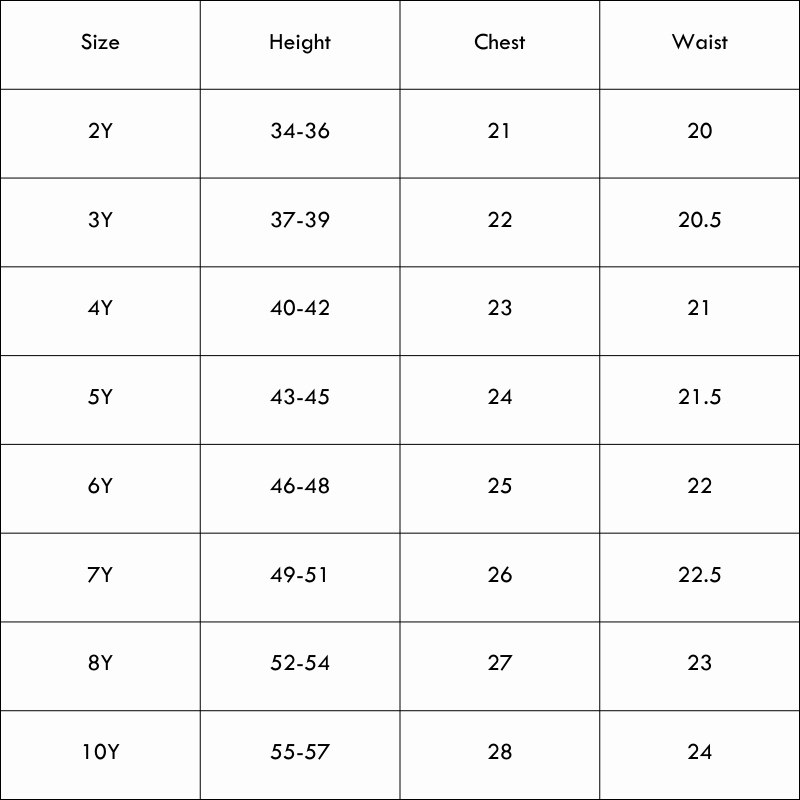Click the waist value 22.5

(x=700, y=575)
